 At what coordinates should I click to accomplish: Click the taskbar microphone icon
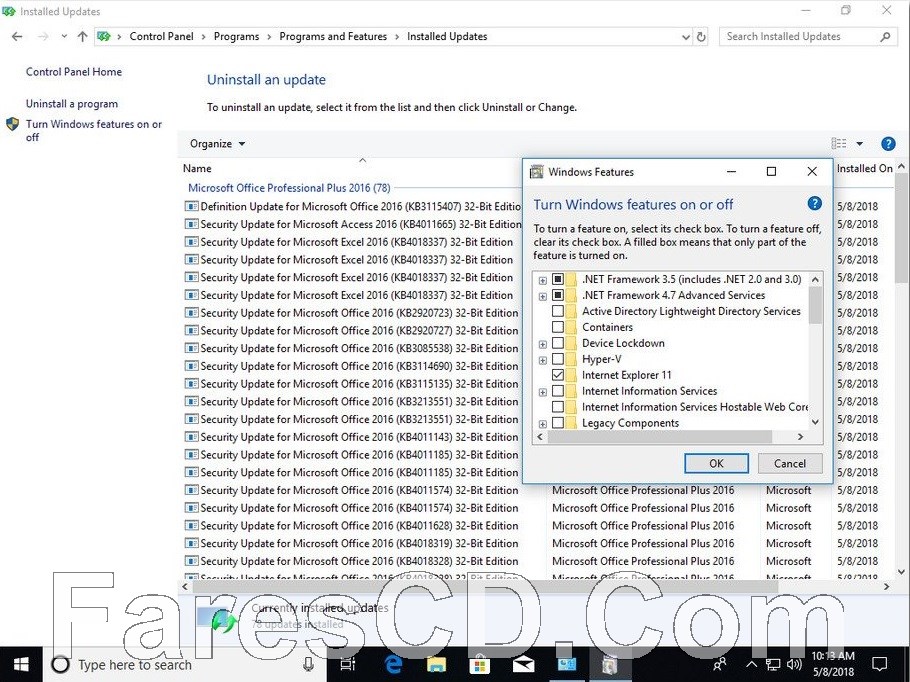[x=308, y=665]
